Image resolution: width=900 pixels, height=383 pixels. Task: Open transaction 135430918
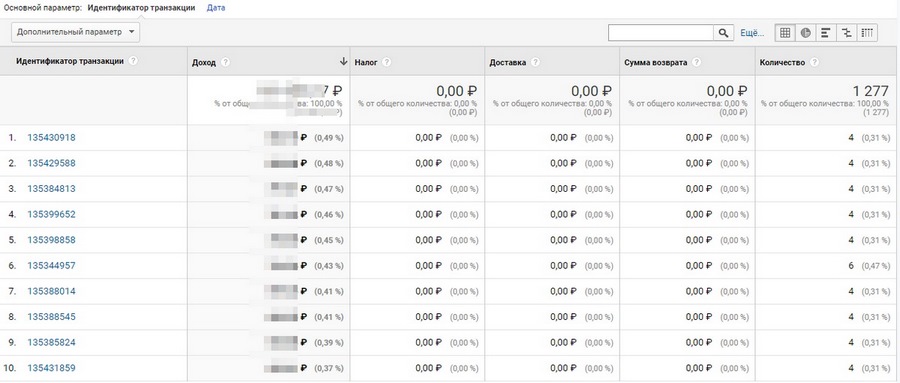click(51, 138)
